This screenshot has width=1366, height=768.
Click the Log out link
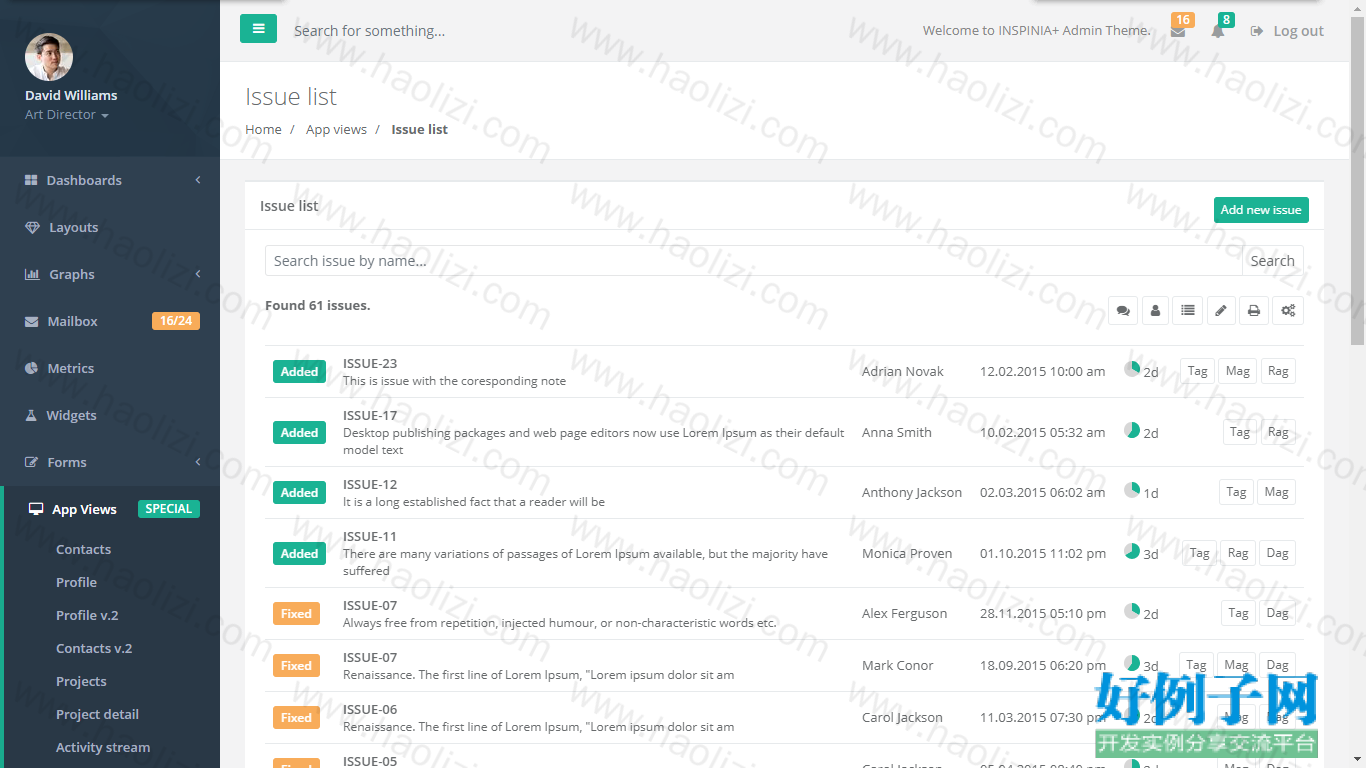tap(1288, 31)
